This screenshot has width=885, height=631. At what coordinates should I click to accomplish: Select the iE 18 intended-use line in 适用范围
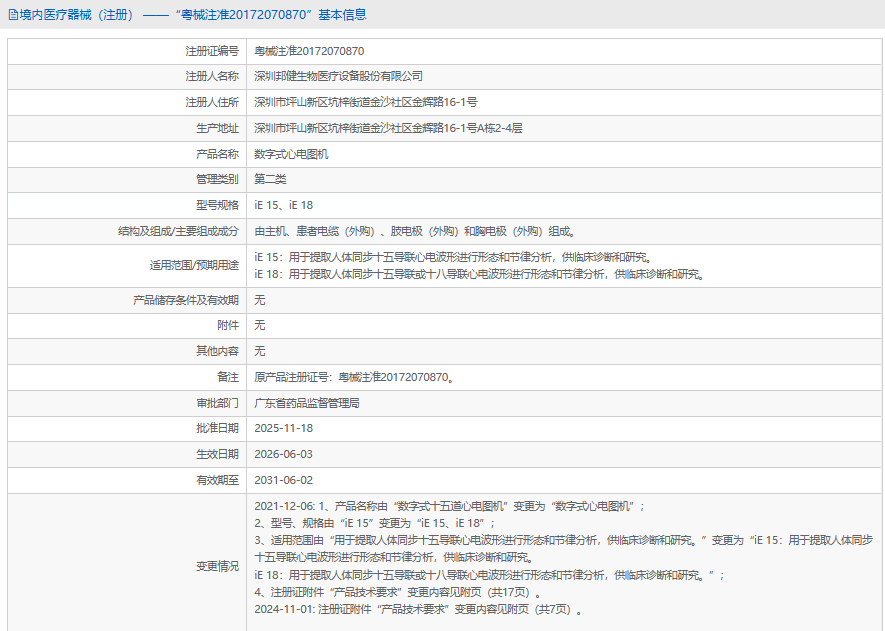480,274
